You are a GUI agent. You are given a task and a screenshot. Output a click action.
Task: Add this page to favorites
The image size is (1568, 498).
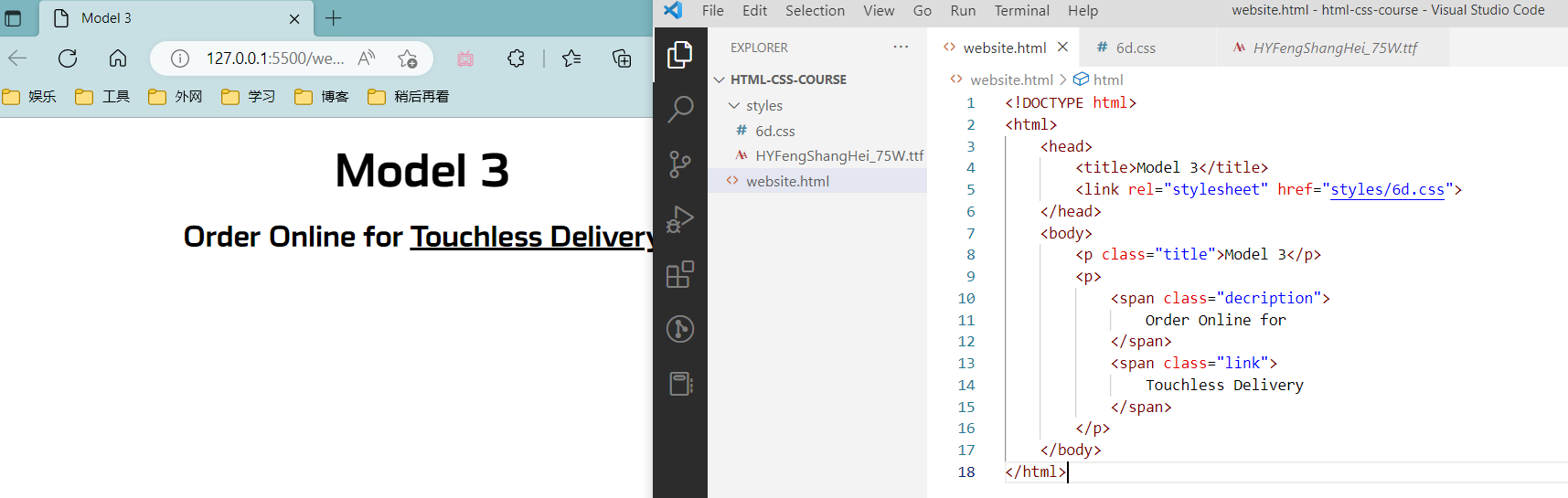click(408, 58)
